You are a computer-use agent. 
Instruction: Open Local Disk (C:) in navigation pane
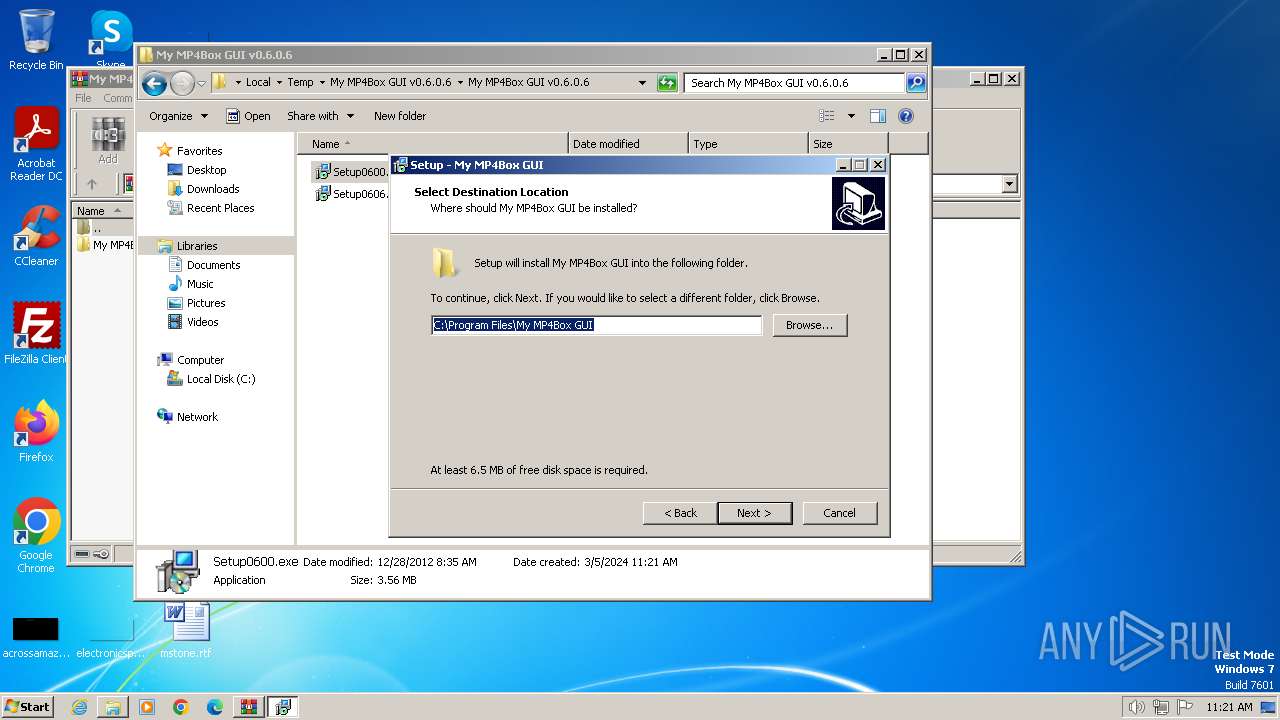[220, 379]
